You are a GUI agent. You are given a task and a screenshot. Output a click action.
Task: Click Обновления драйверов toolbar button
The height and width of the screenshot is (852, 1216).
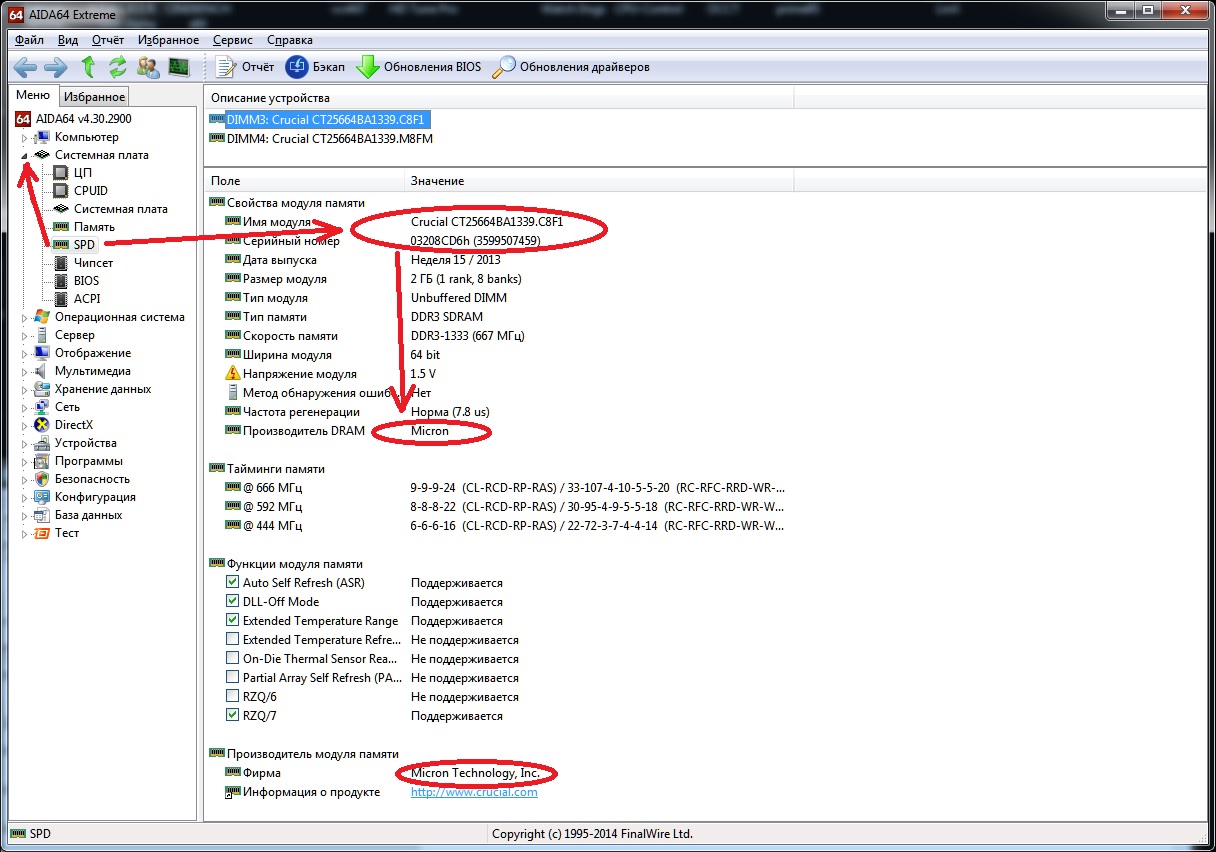[x=571, y=67]
